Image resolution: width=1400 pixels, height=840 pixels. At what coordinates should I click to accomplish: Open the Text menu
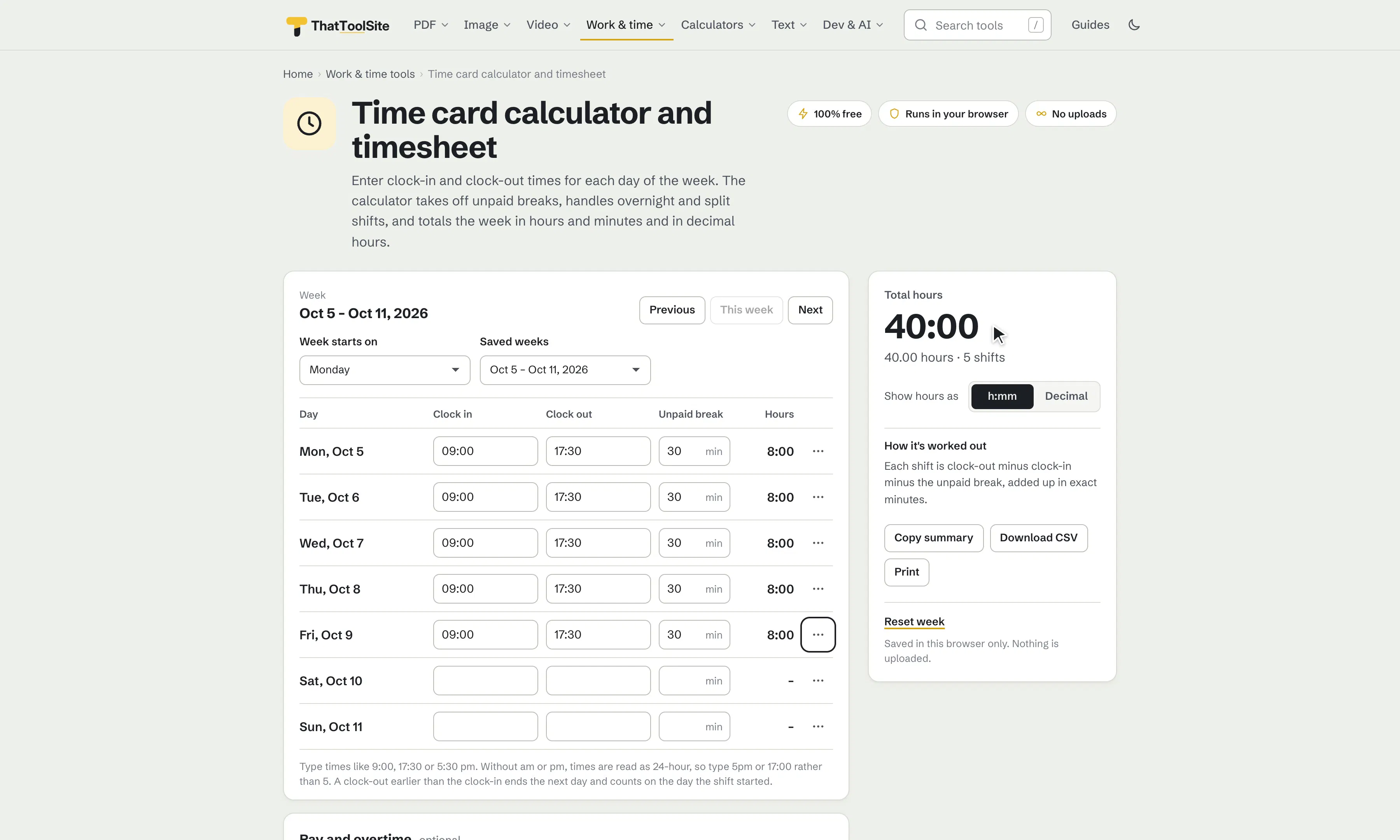click(789, 25)
